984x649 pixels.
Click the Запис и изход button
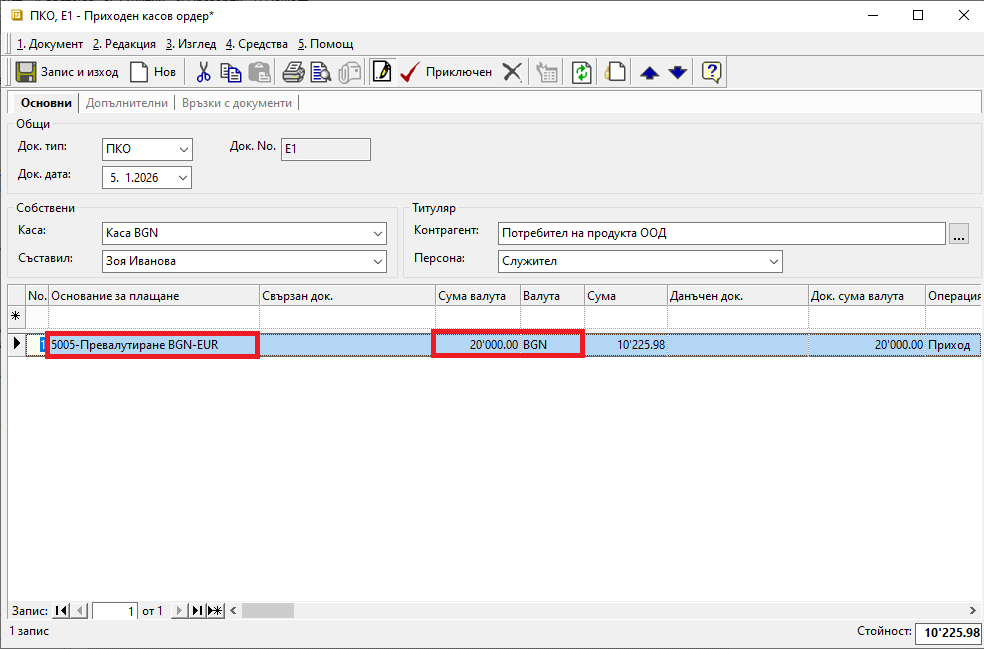click(x=67, y=72)
